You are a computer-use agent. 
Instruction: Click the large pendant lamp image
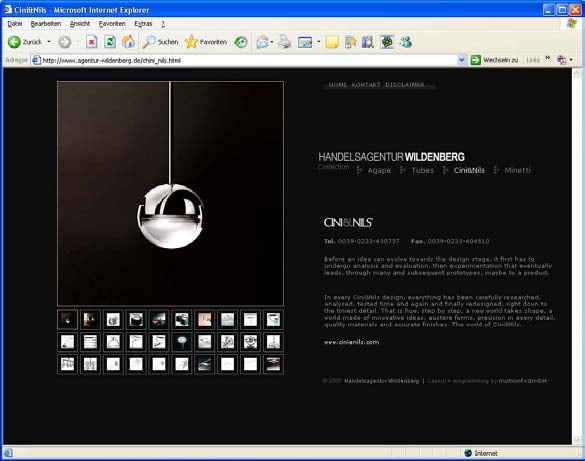(x=171, y=194)
